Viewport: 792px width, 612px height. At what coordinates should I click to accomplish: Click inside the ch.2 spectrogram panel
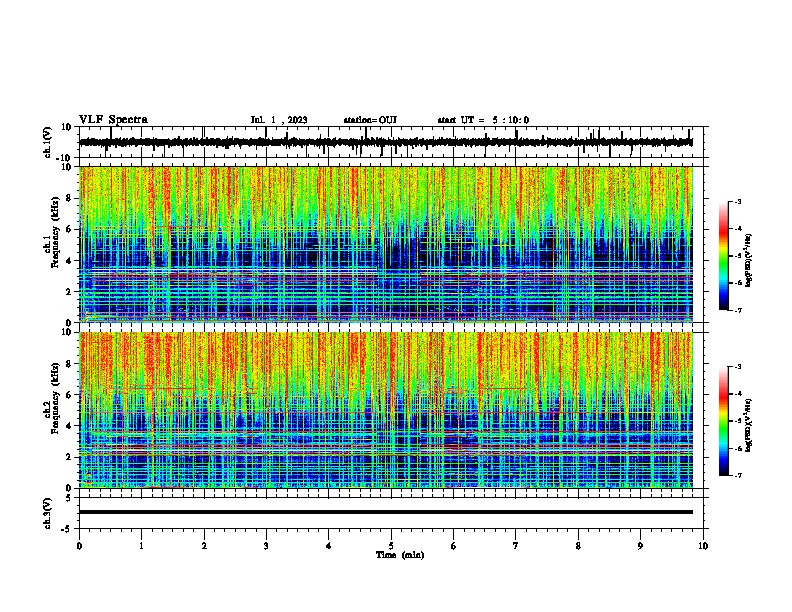click(x=385, y=410)
